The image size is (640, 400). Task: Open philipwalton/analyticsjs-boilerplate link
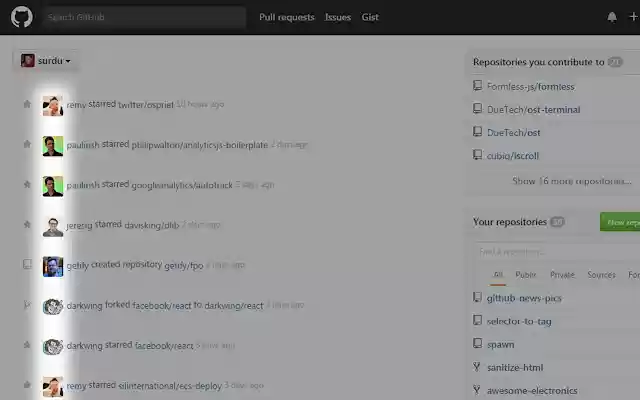pyautogui.click(x=200, y=145)
